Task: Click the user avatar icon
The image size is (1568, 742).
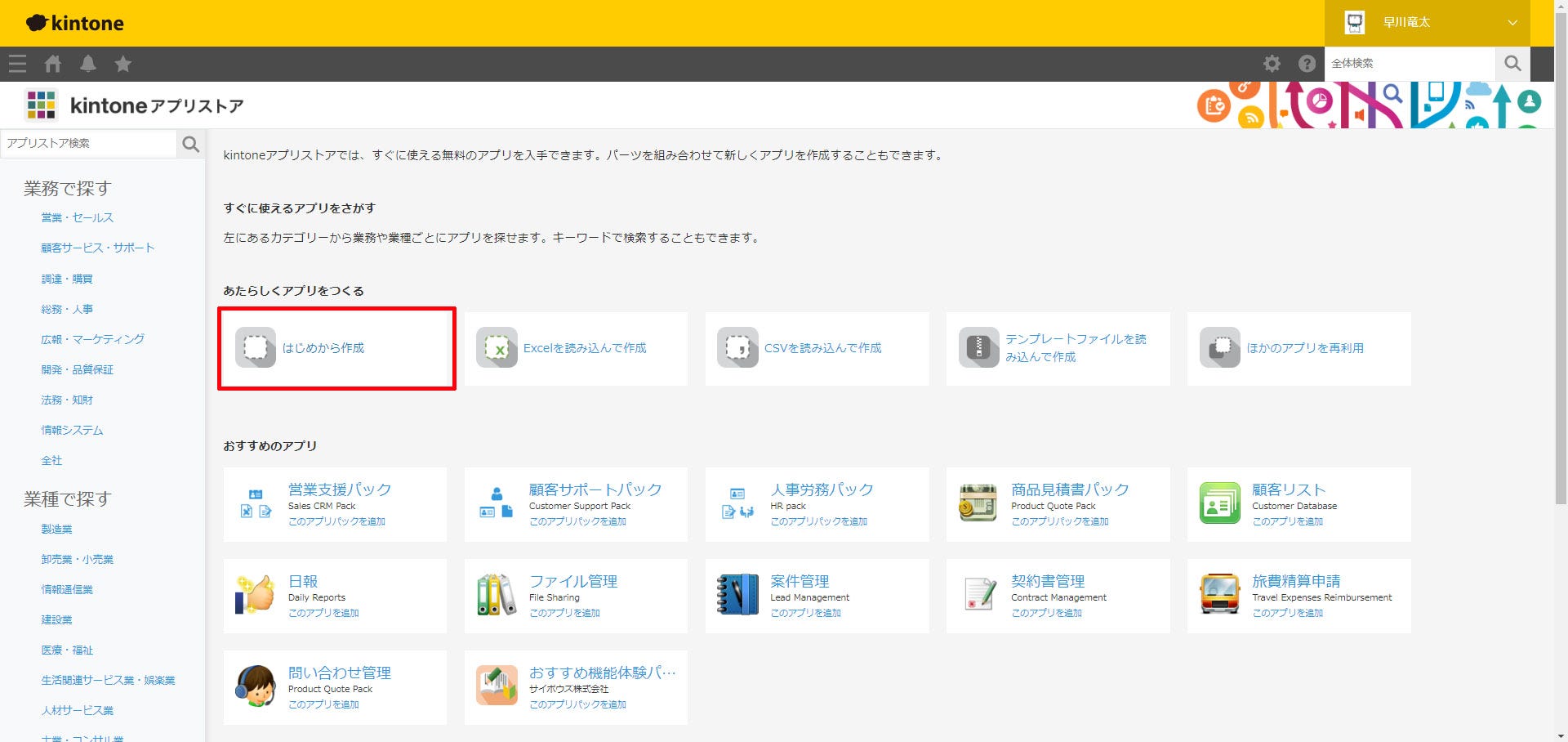Action: point(1355,23)
